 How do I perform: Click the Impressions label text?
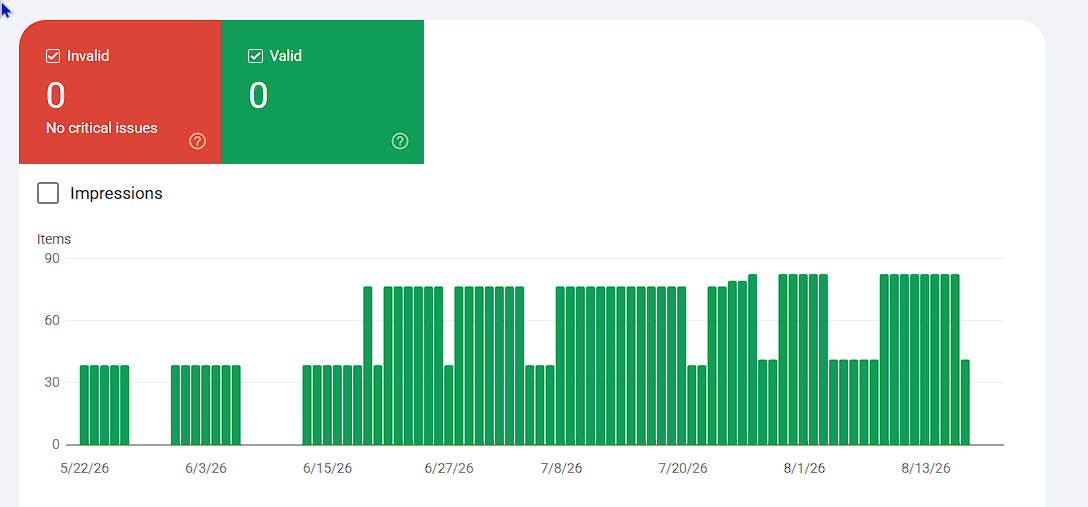click(116, 194)
